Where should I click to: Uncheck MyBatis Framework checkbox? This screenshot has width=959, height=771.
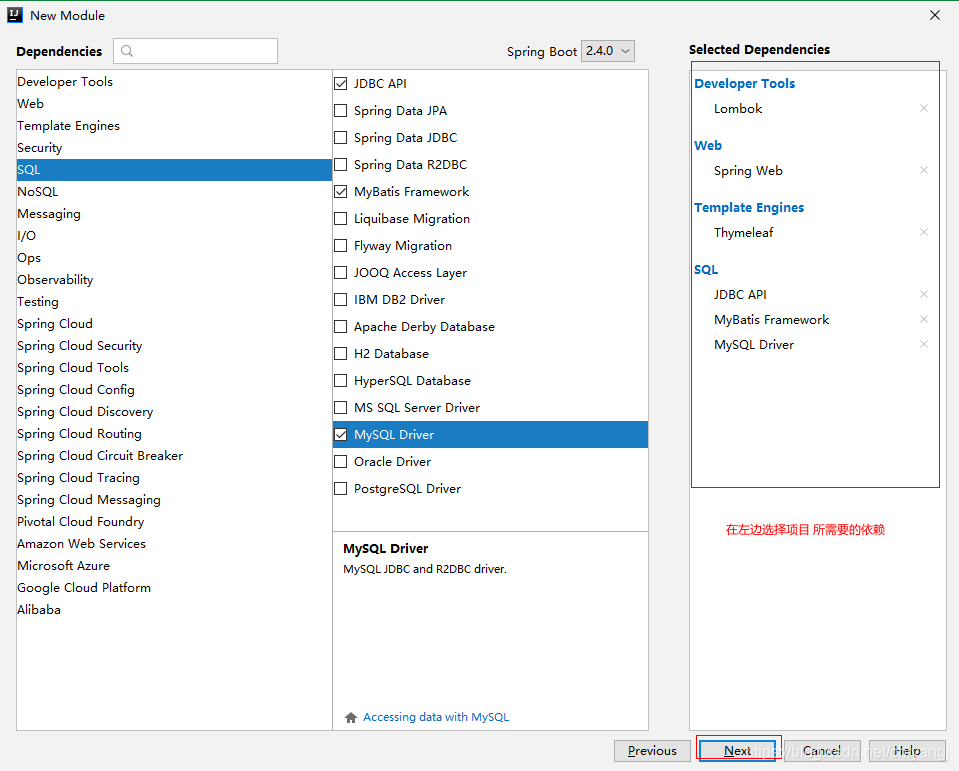coord(341,191)
